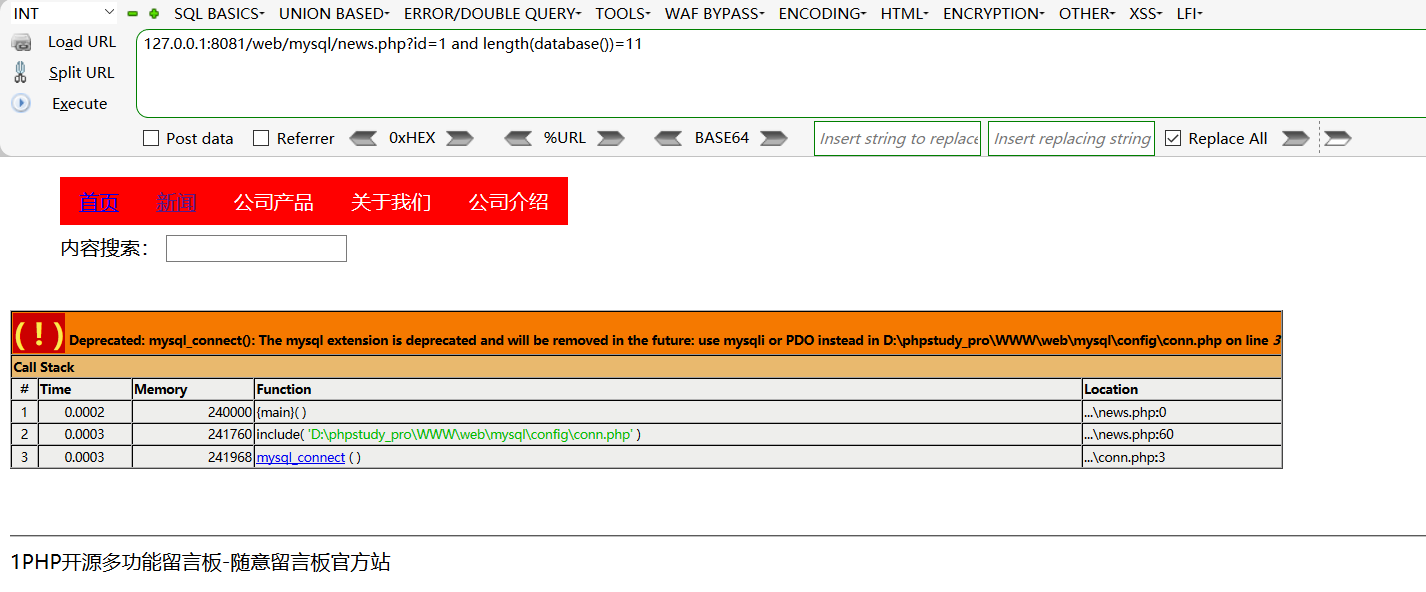
Task: Click the Deprecated mysql_connect error message
Action: click(x=675, y=340)
